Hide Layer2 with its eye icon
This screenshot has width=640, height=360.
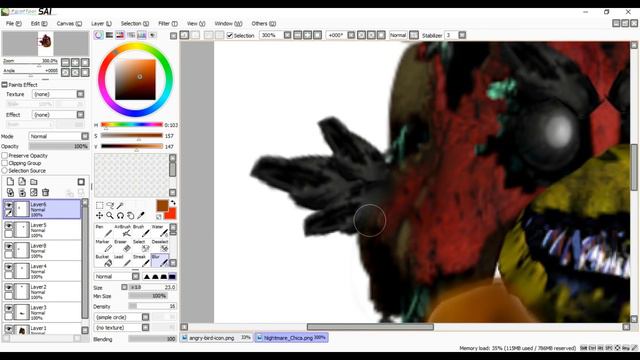(9, 287)
